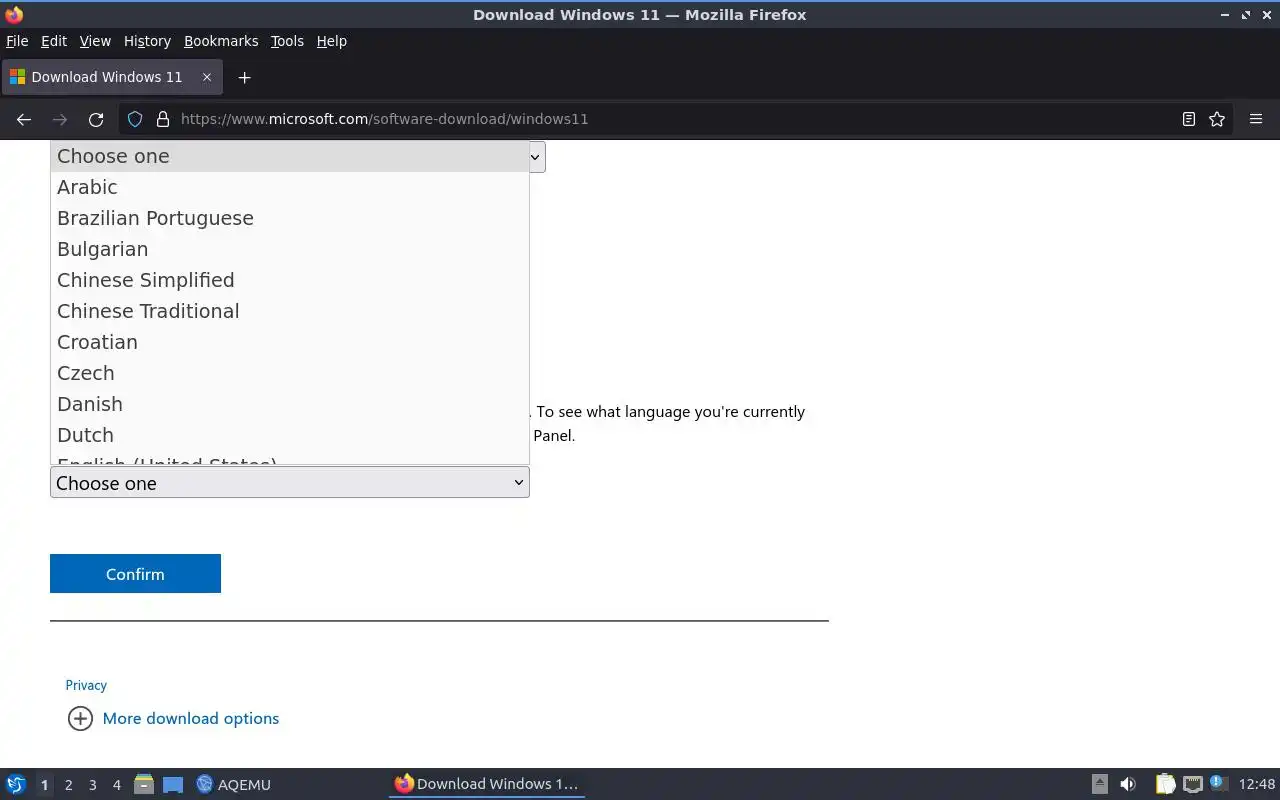Click the taskbar clock showing 12:48

click(x=1257, y=784)
